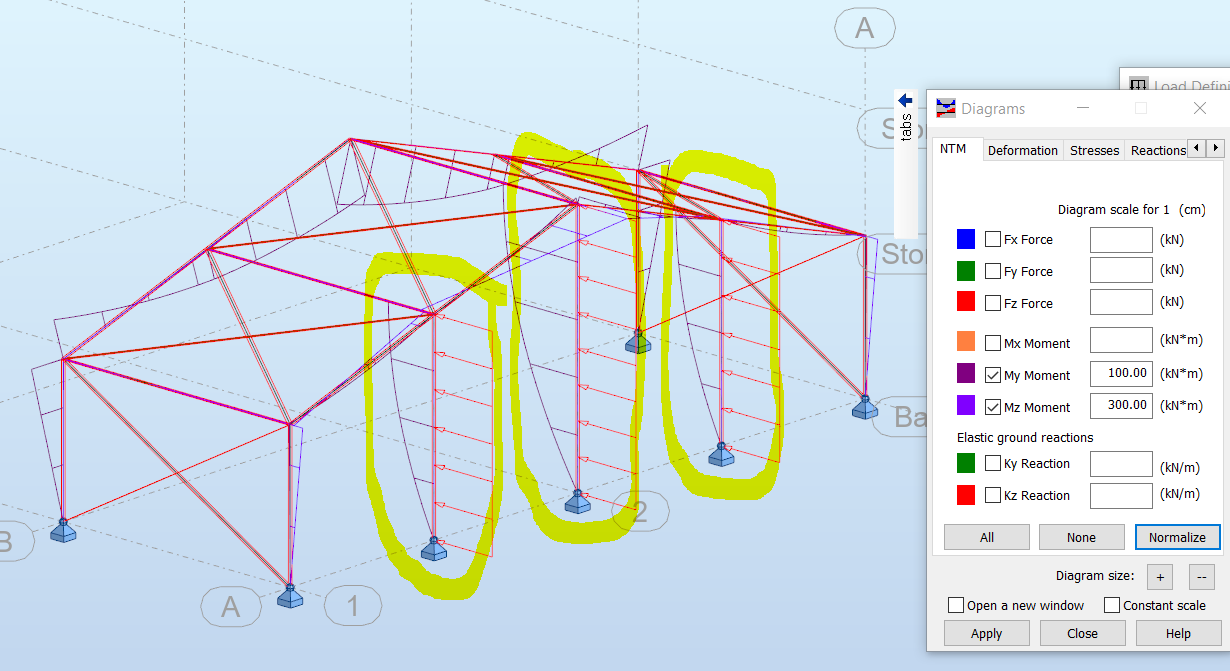Click the left arrow to scroll tabs
This screenshot has height=671, width=1230.
click(x=1196, y=147)
